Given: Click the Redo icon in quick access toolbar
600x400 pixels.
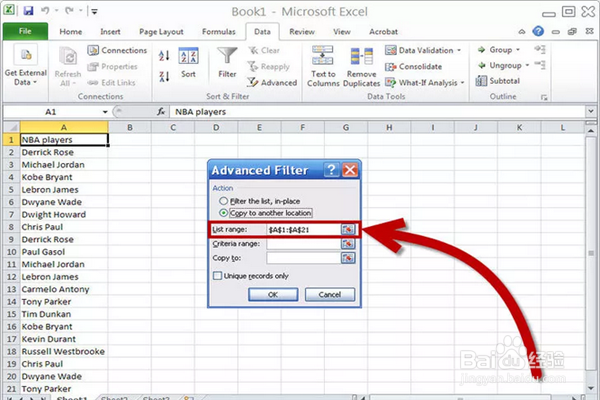Looking at the screenshot, I should (x=69, y=10).
